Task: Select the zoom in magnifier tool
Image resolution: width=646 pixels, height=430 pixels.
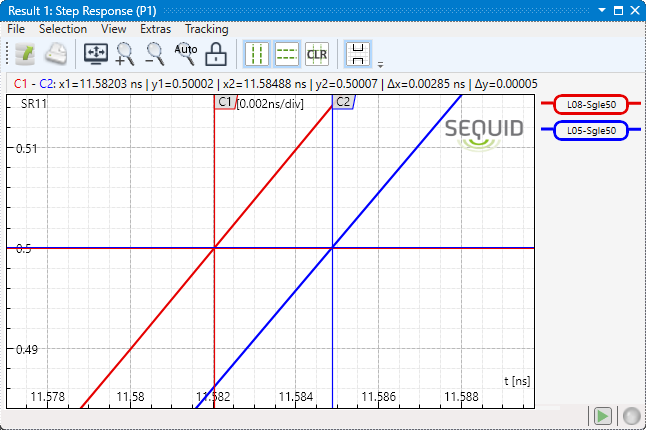Action: coord(126,54)
